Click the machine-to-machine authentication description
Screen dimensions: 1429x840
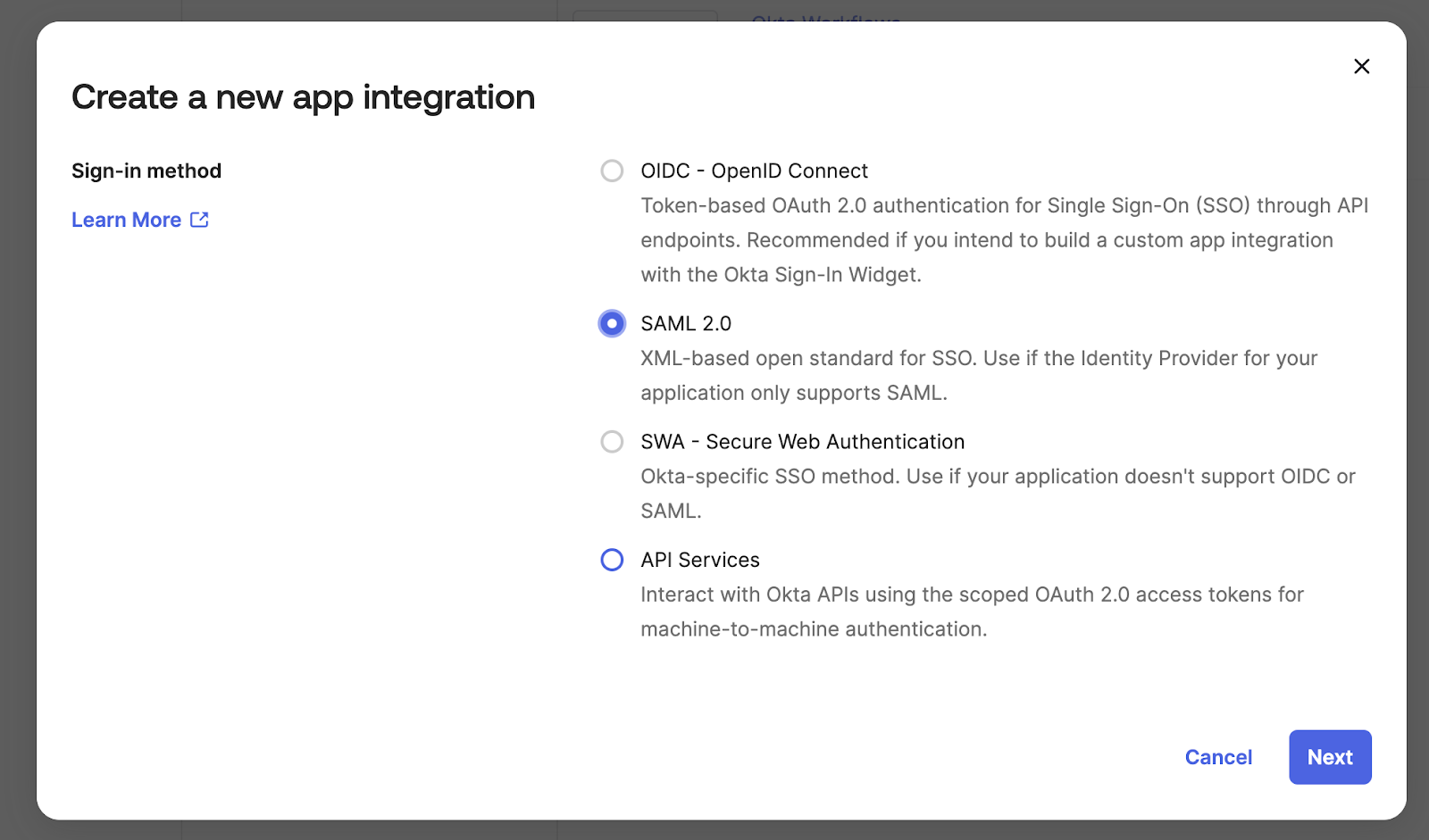[972, 611]
